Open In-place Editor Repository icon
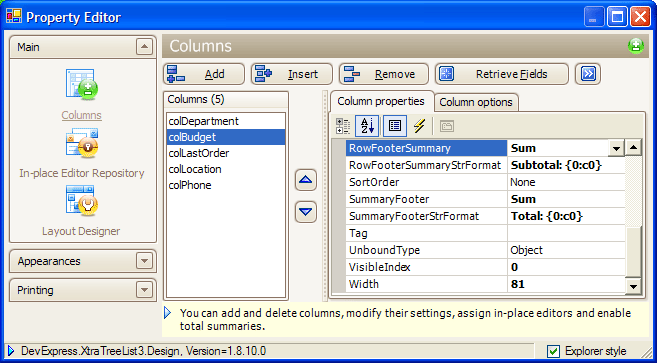 (x=82, y=143)
